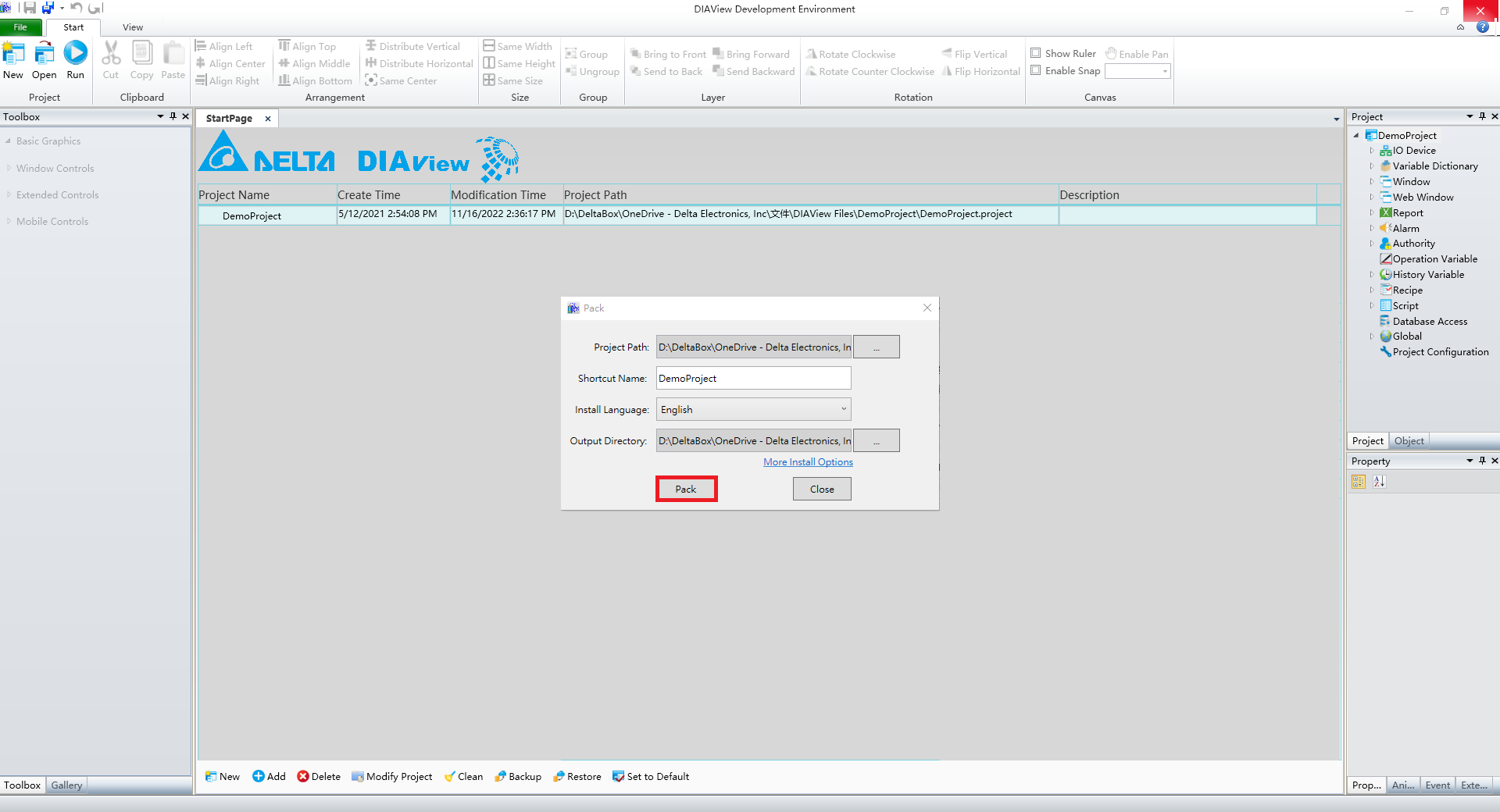Image resolution: width=1500 pixels, height=812 pixels.
Task: Expand IO Device tree node
Action: [1371, 151]
